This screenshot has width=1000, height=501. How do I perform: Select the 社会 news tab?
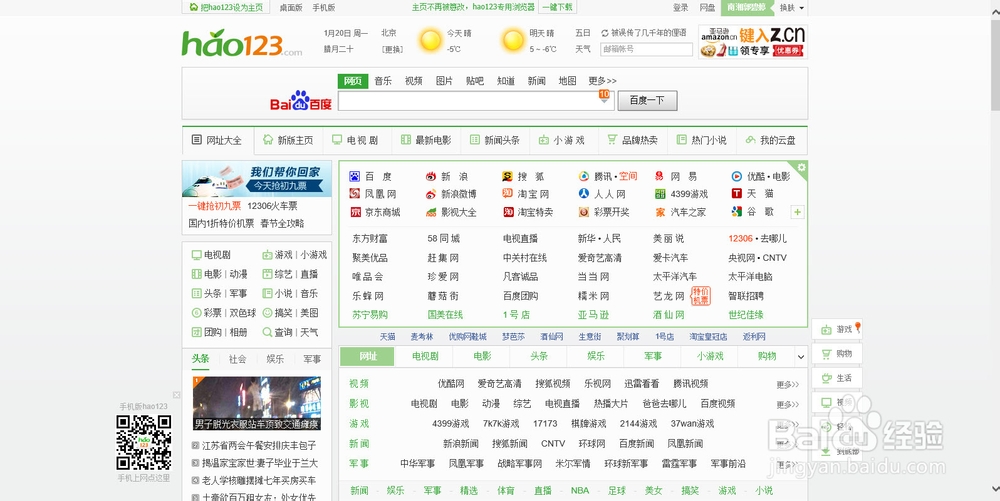tap(237, 359)
